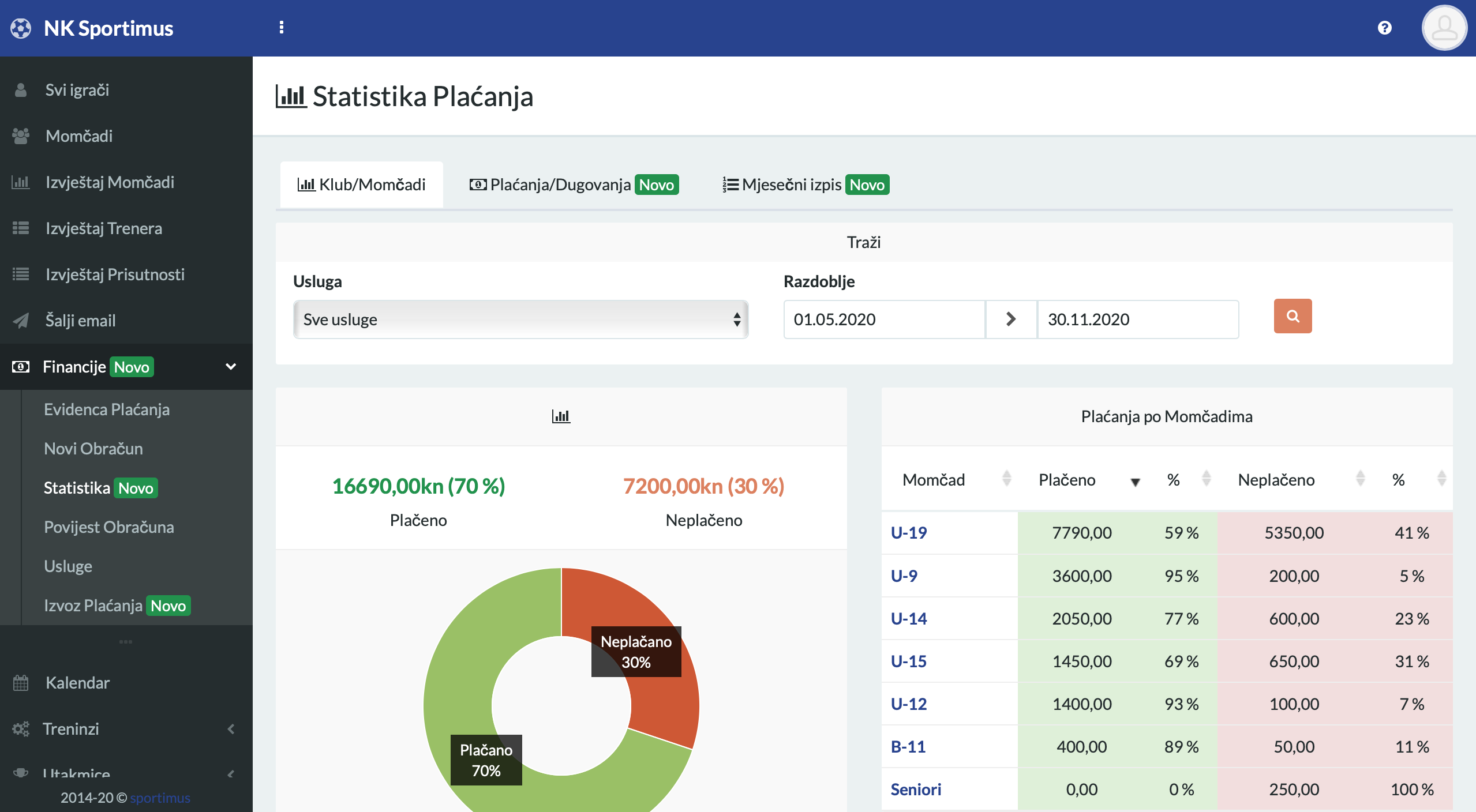Click the three-dot menu in header
1476x812 pixels.
click(x=282, y=28)
